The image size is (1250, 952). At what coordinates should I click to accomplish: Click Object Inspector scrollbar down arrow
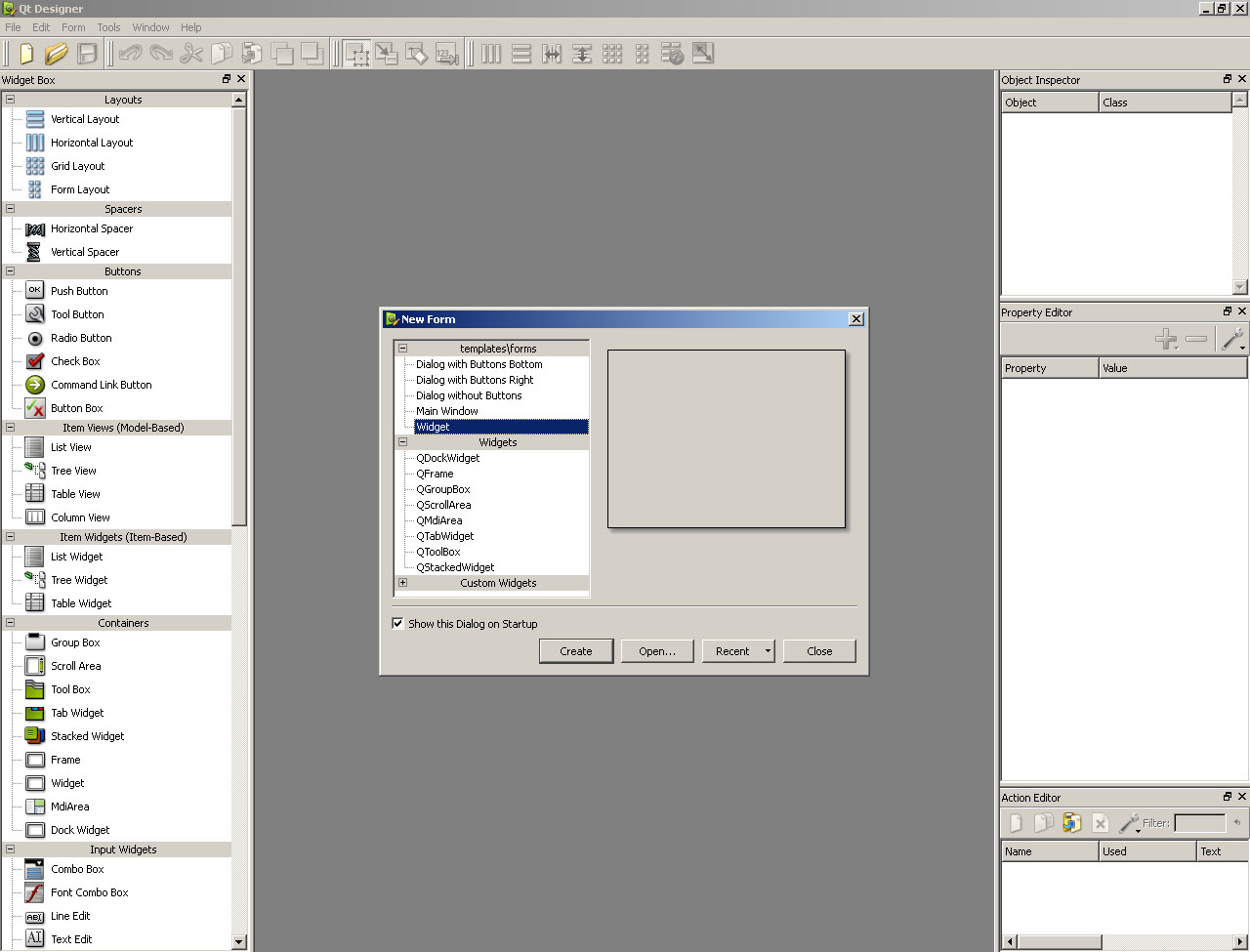pos(1240,287)
